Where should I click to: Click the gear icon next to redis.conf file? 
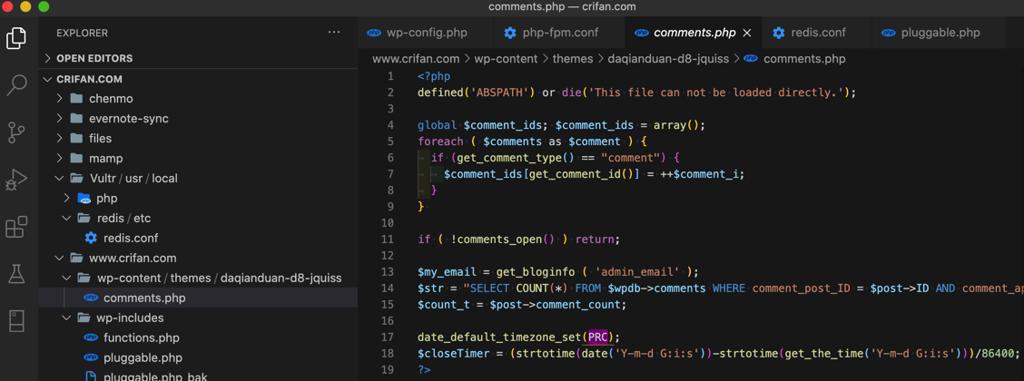[x=91, y=238]
